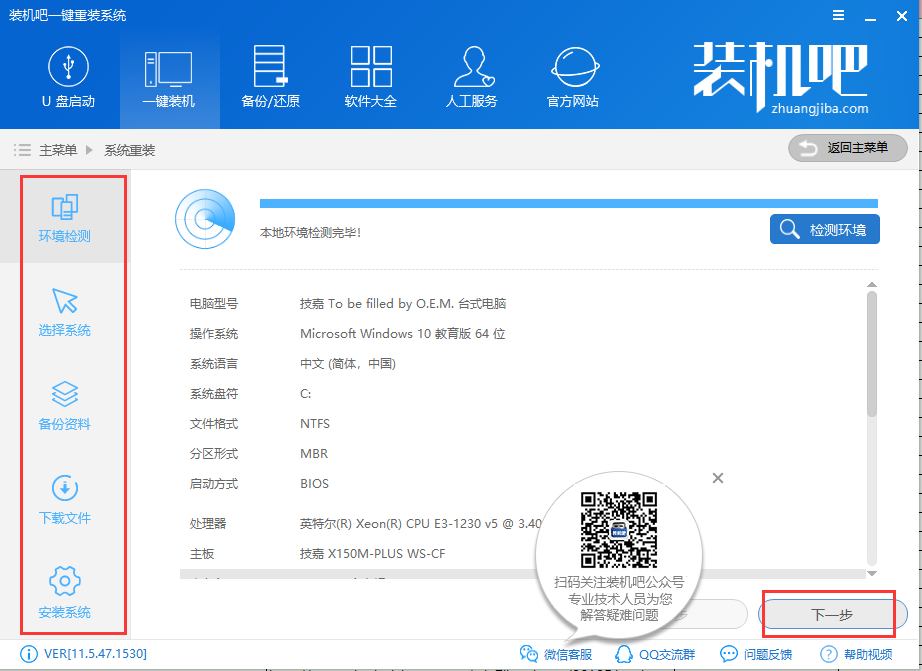
Task: Click the NTFS file format value
Action: (315, 423)
